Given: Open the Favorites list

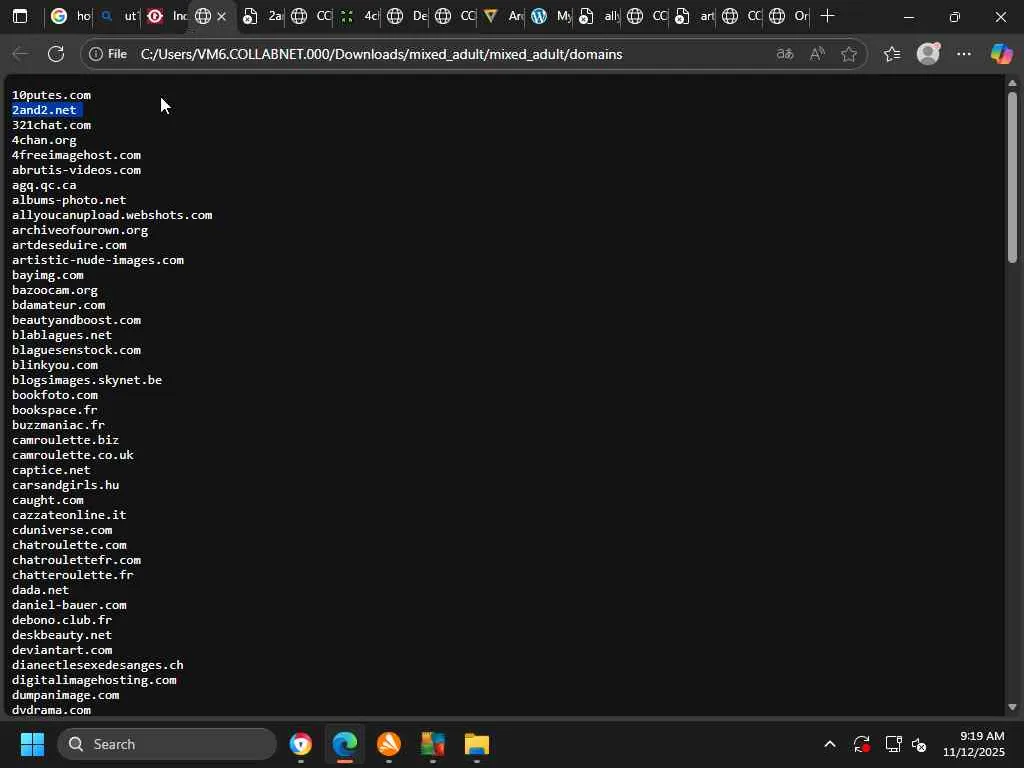Looking at the screenshot, I should pyautogui.click(x=892, y=54).
